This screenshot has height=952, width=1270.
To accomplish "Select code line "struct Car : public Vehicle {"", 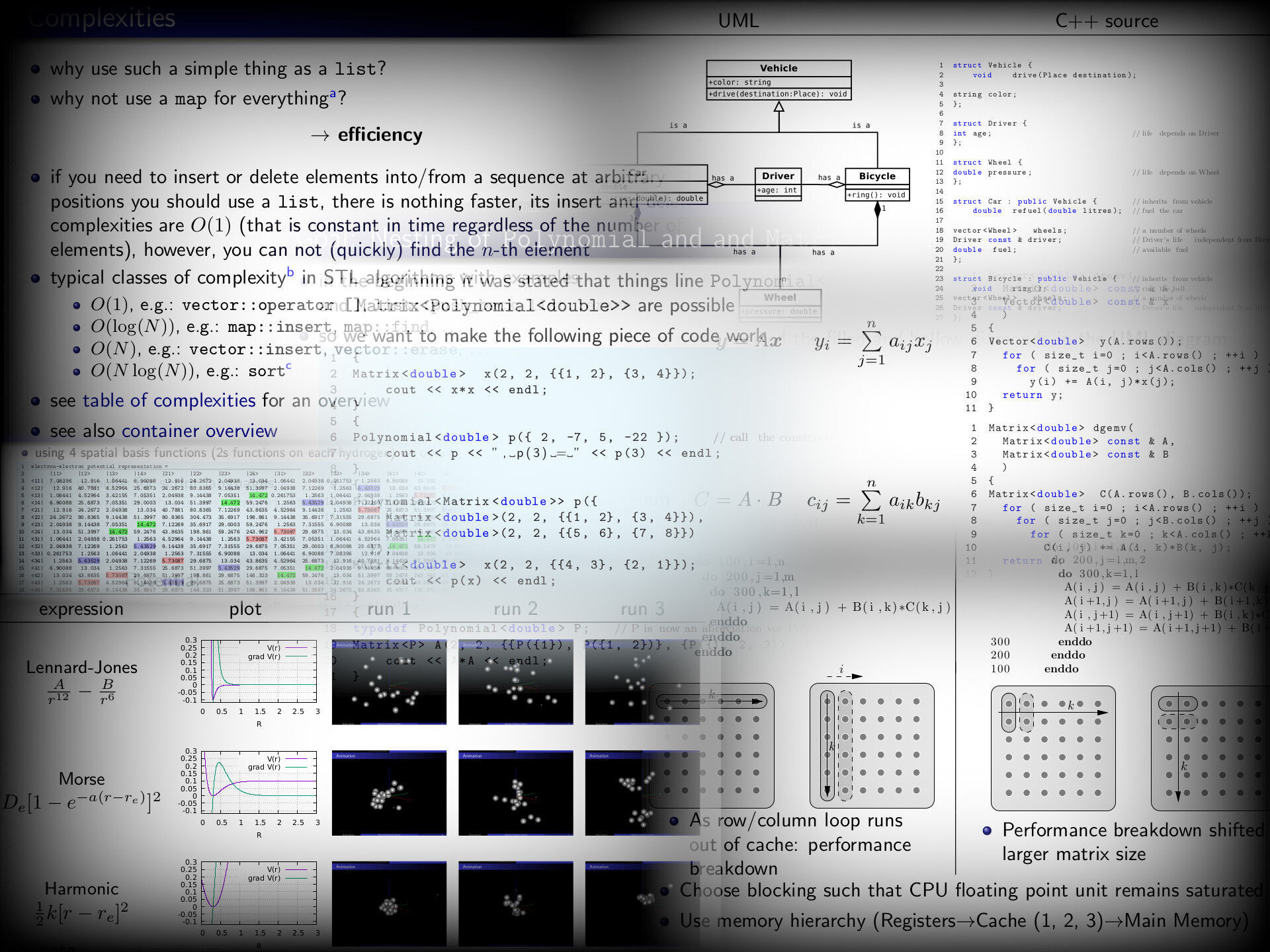I will [x=1025, y=202].
